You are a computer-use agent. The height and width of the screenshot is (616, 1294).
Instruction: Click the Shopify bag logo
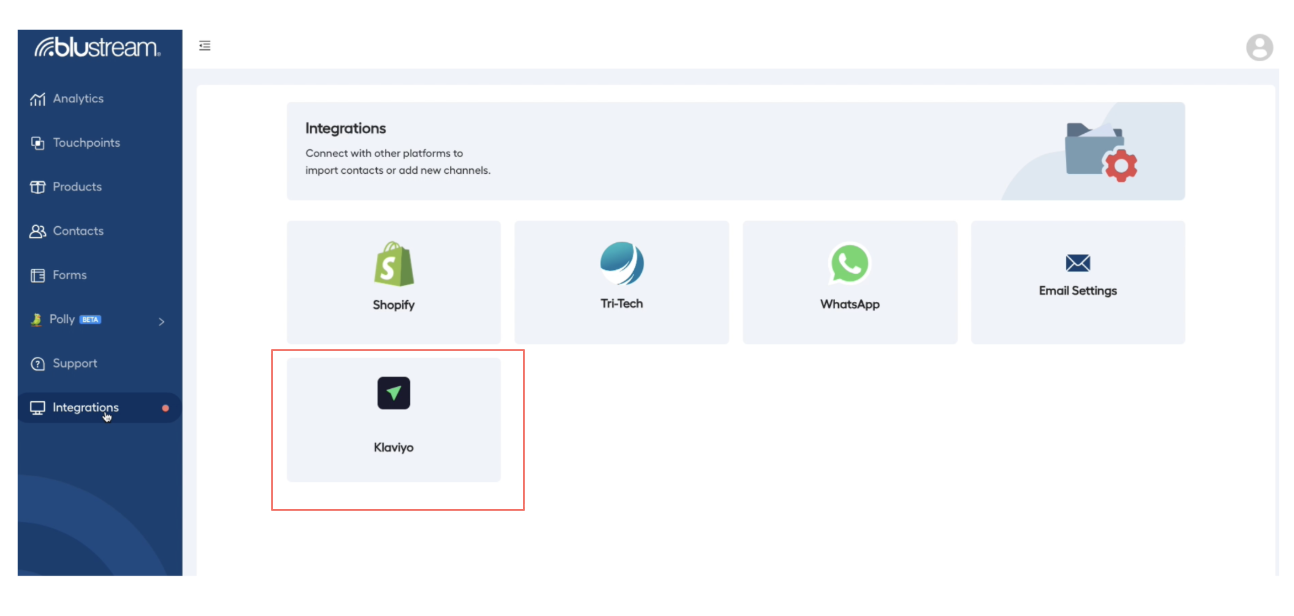394,264
